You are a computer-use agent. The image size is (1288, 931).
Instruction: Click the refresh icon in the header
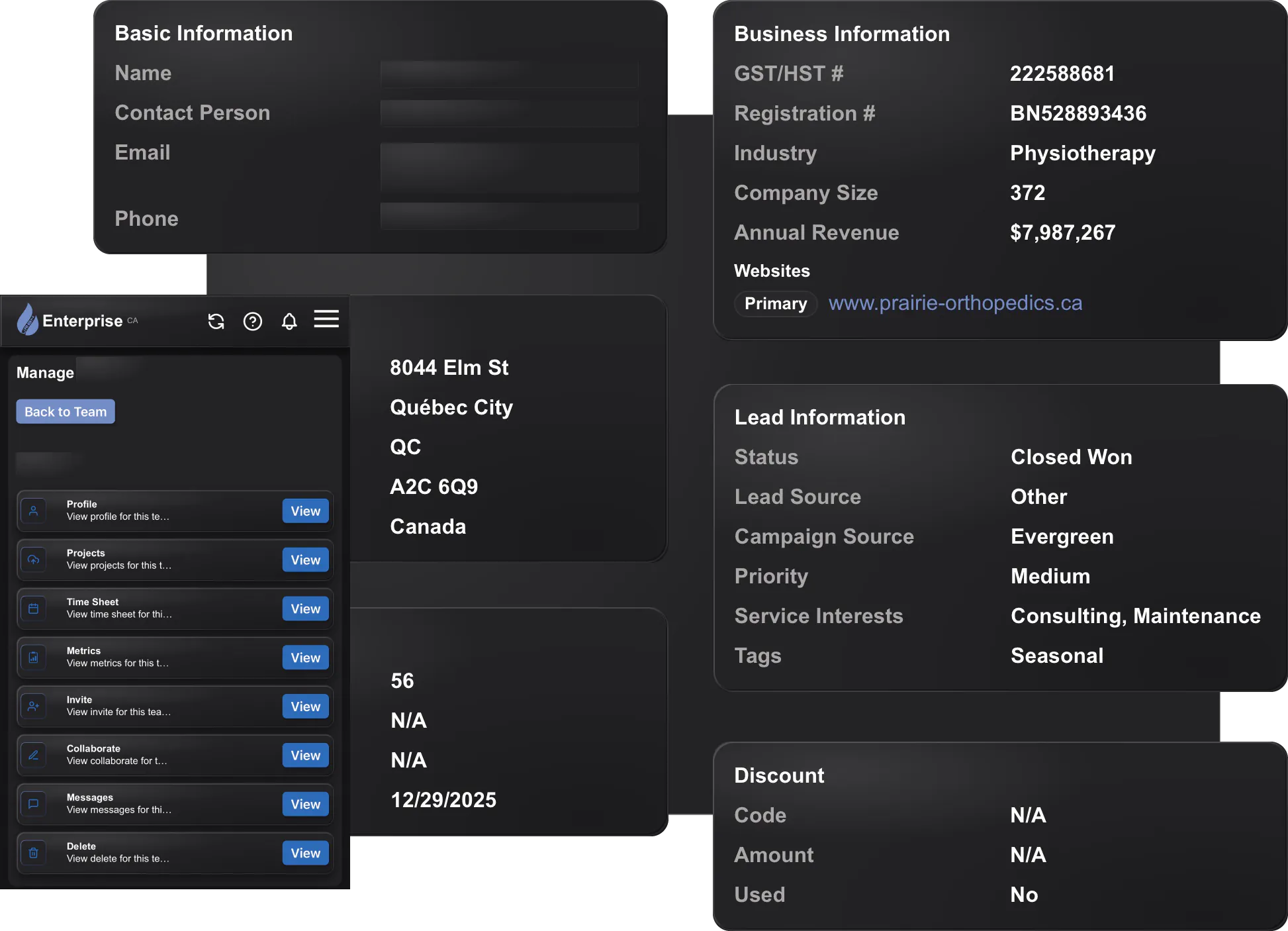216,321
